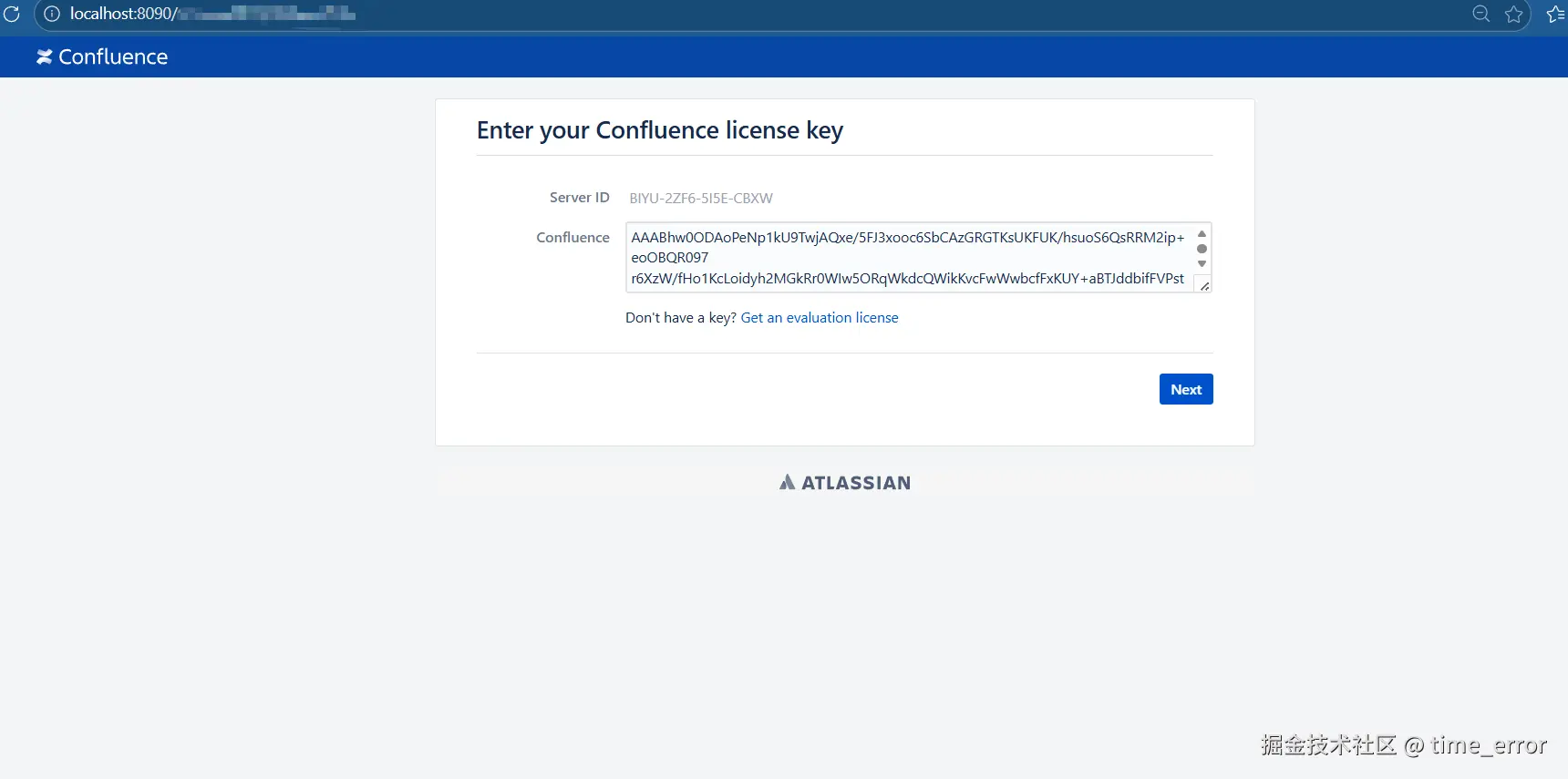Viewport: 1568px width, 779px height.
Task: Bookmark this page with the star icon
Action: click(1514, 14)
